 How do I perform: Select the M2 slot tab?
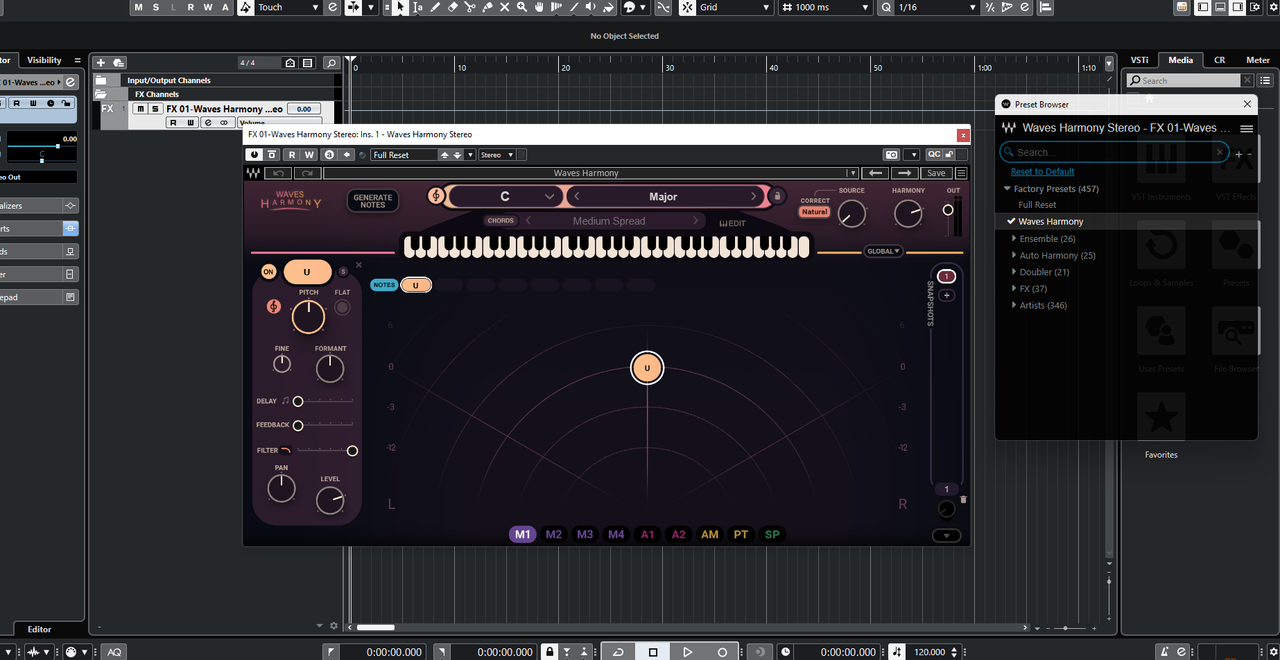click(x=554, y=534)
